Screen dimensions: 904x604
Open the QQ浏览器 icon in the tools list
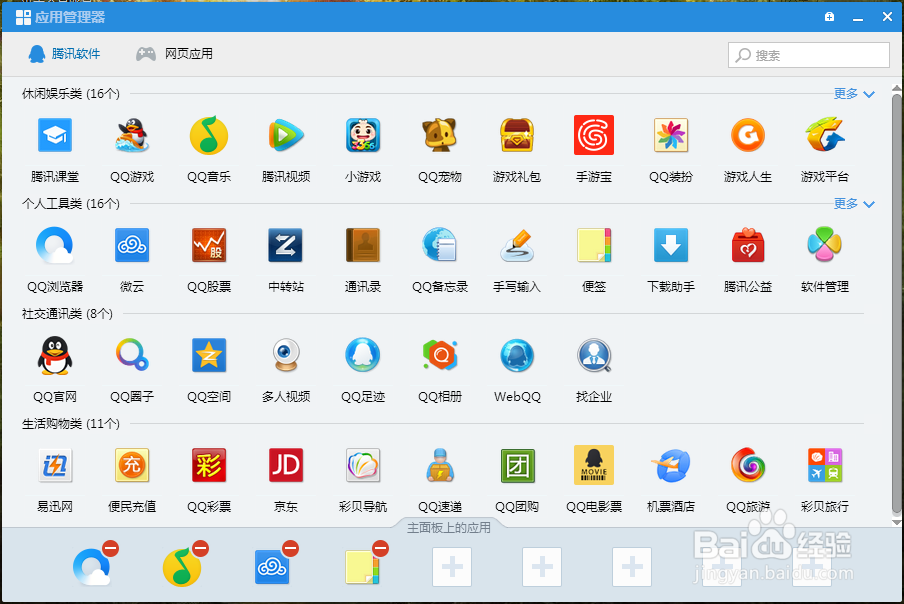pyautogui.click(x=55, y=246)
